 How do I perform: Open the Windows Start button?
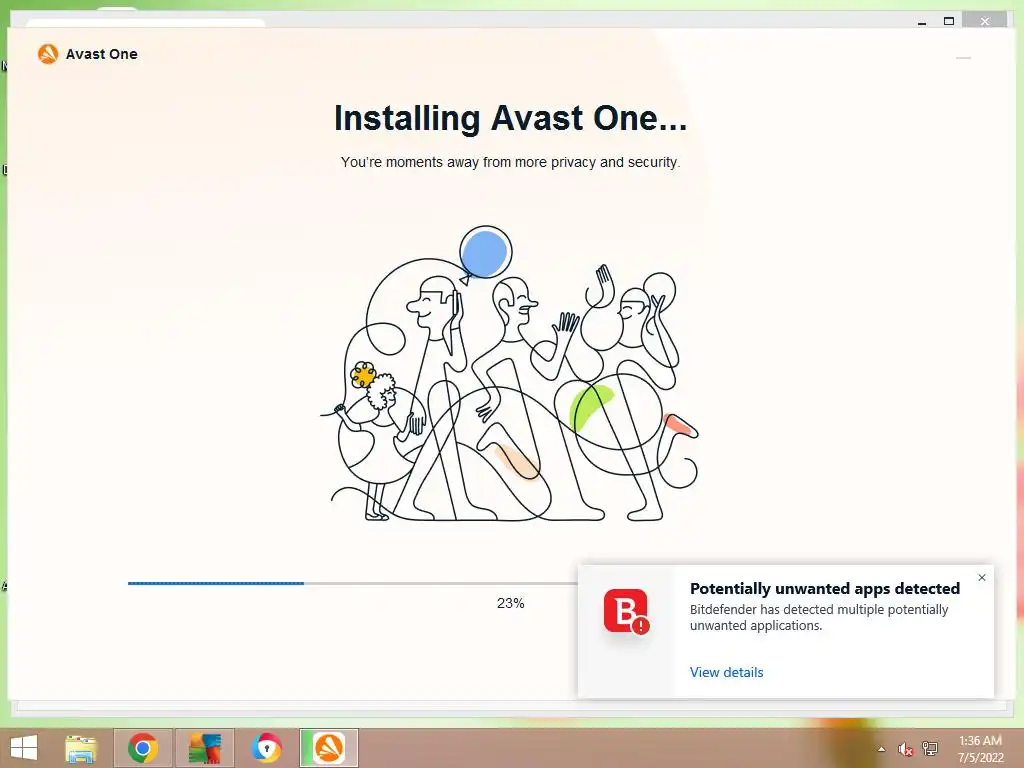pyautogui.click(x=24, y=748)
